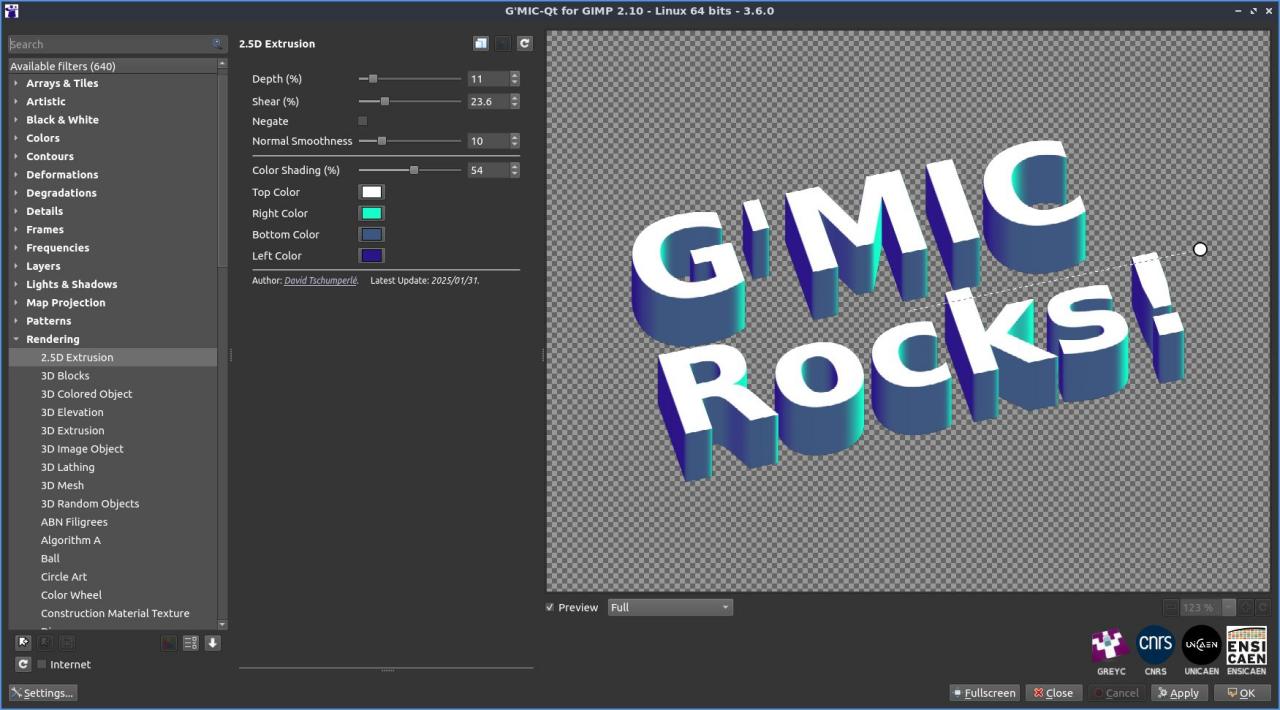Open the Left Color swatch picker
The height and width of the screenshot is (710, 1280).
click(x=371, y=256)
